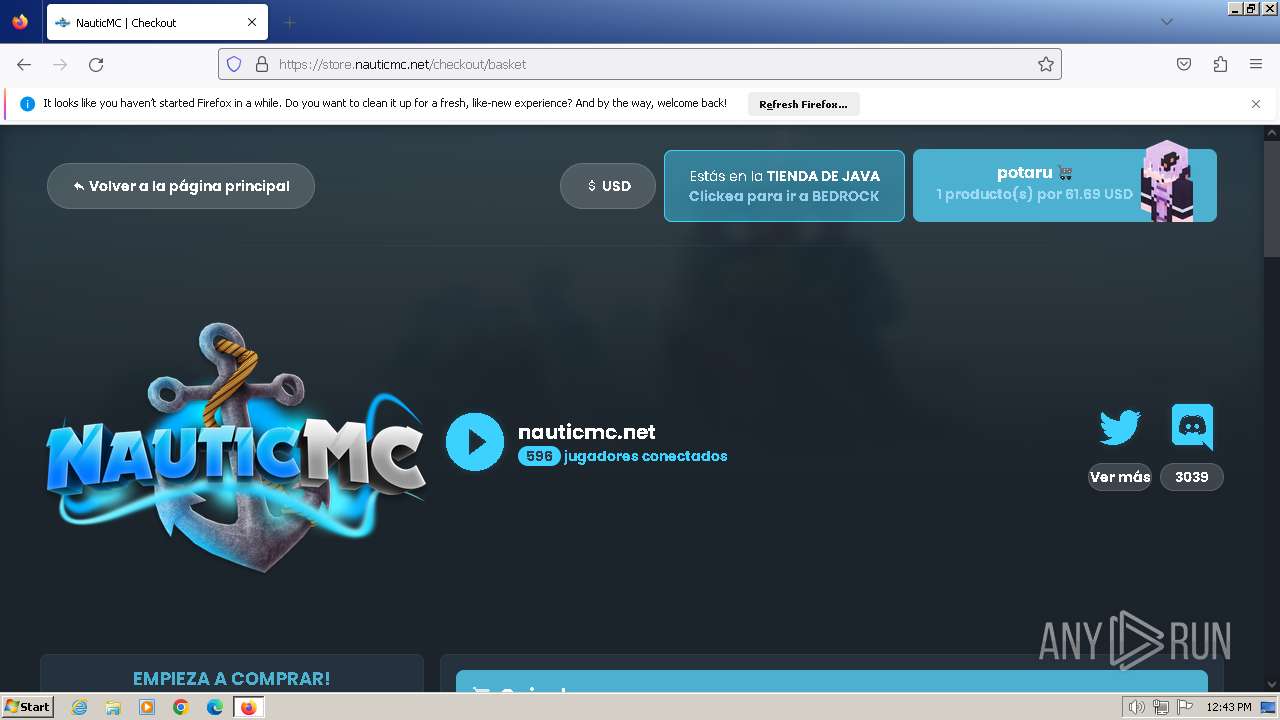Click the jugadores conectados text
Viewport: 1280px width, 720px height.
[645, 456]
